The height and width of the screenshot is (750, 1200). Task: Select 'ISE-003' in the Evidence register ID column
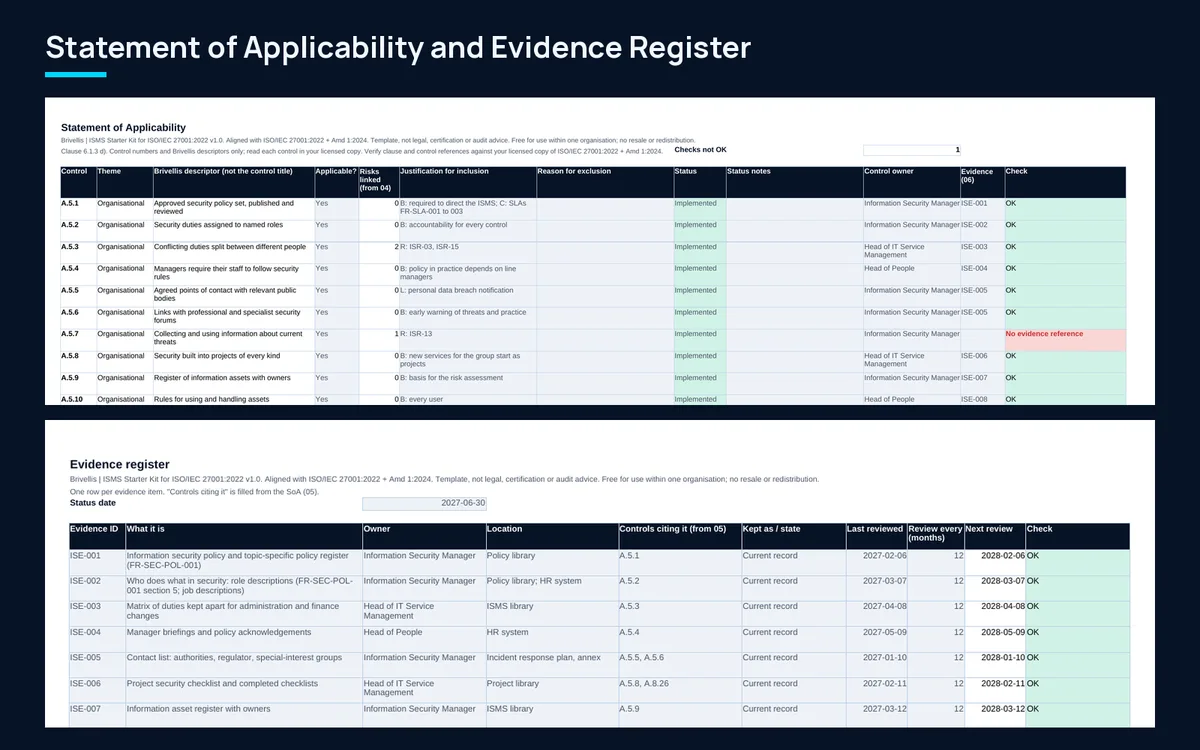click(x=97, y=613)
